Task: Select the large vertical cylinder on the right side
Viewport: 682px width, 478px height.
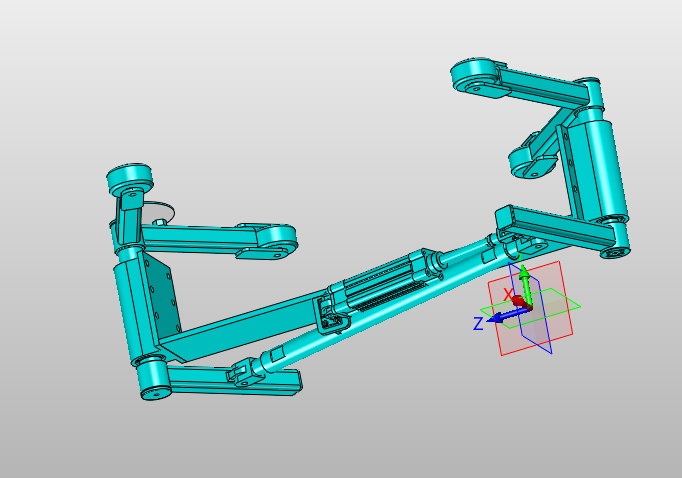Action: click(x=605, y=170)
